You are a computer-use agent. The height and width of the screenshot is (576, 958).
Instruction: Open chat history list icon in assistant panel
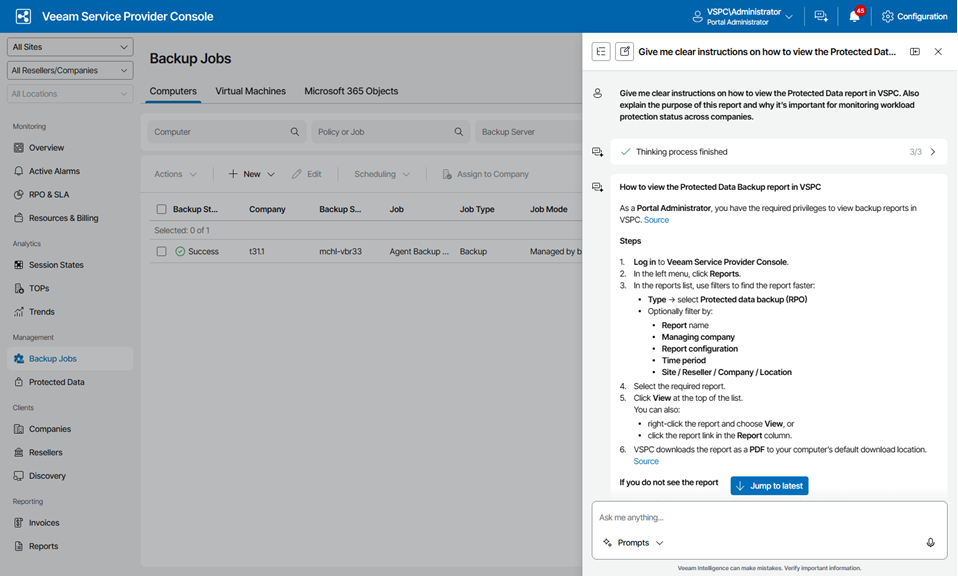601,52
